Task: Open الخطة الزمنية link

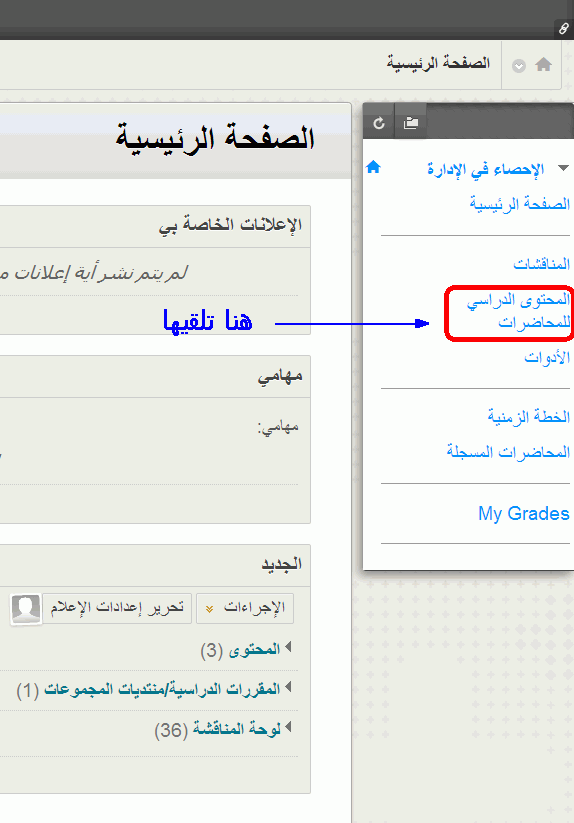Action: 528,416
